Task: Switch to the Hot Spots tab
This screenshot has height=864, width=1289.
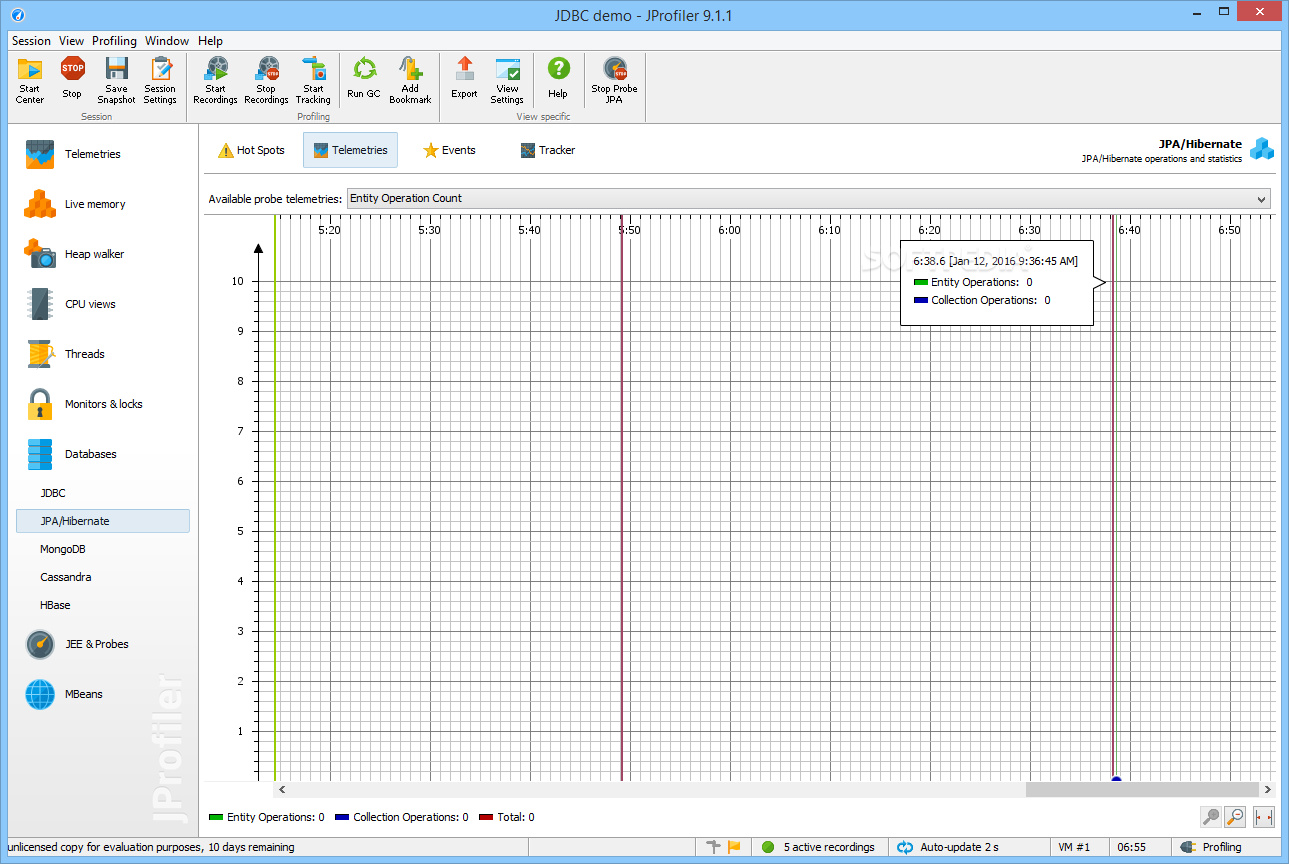Action: coord(252,150)
